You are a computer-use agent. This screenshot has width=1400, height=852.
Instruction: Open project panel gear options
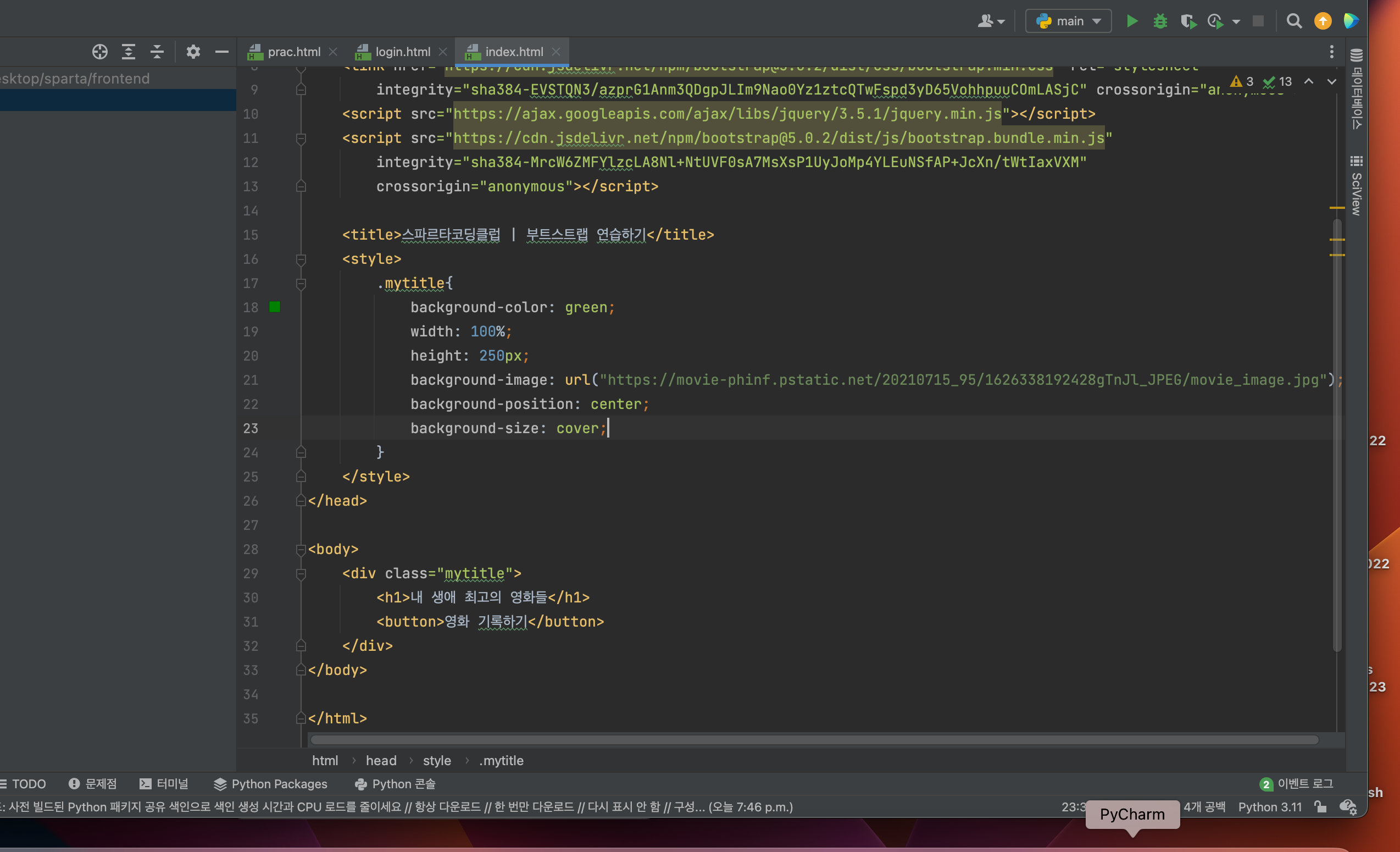(193, 52)
